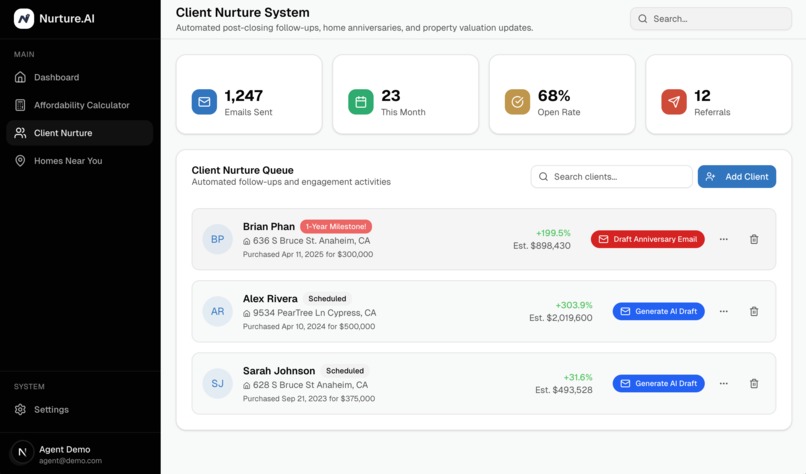Open the Affordability Calculator page
The height and width of the screenshot is (474, 806).
[80, 105]
